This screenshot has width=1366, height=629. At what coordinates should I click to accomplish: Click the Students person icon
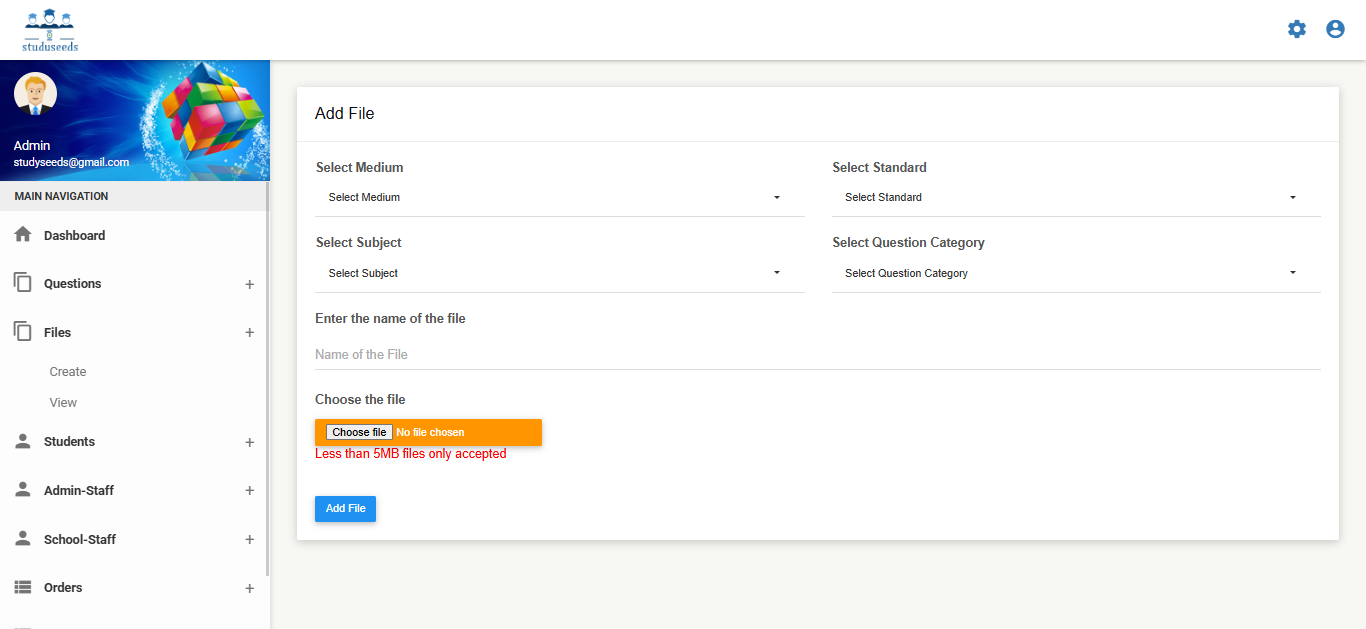[23, 441]
